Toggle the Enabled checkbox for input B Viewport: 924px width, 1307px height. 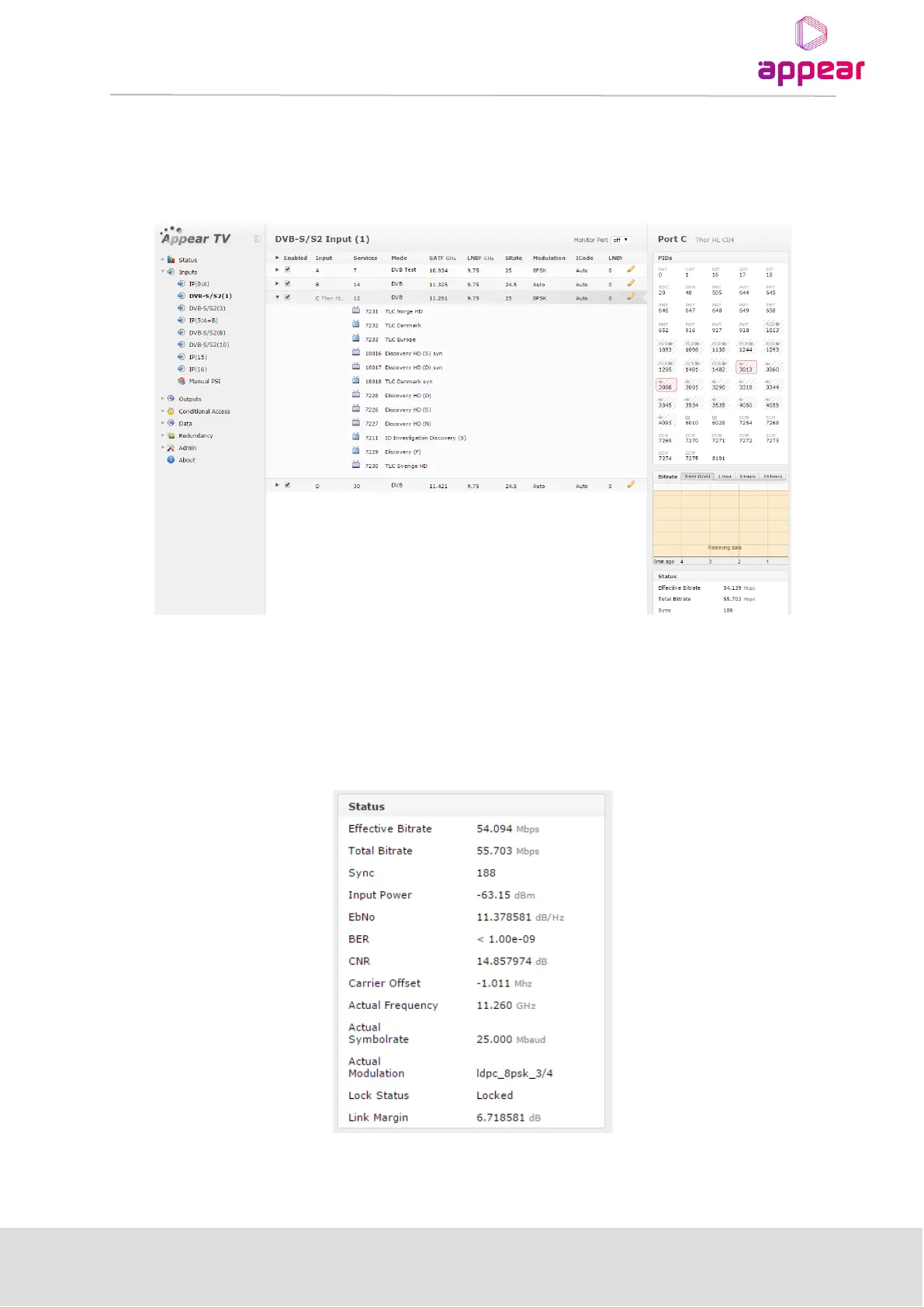point(288,283)
